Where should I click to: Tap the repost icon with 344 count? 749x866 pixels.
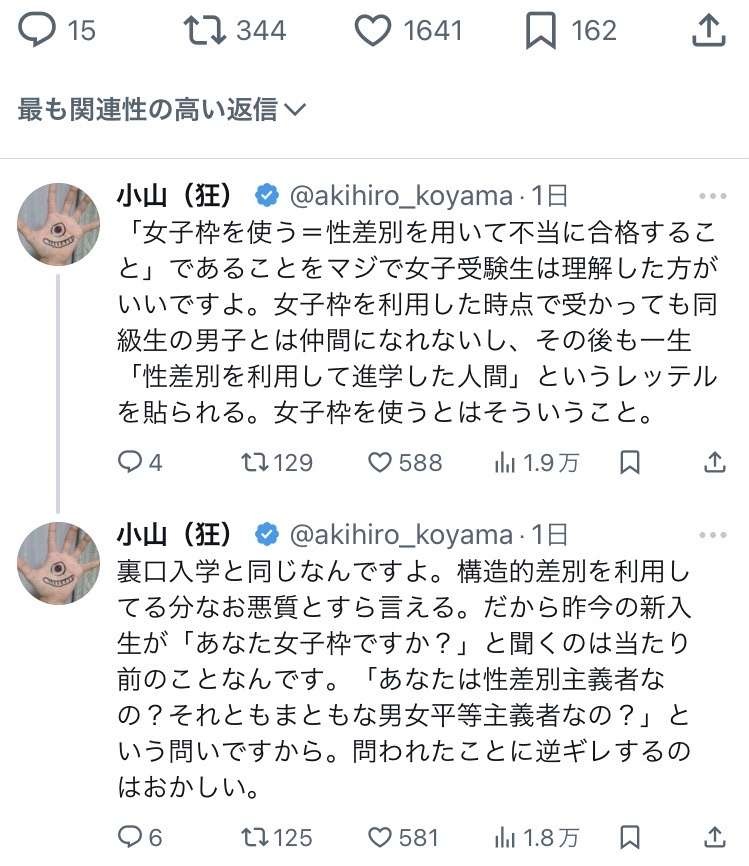point(201,31)
